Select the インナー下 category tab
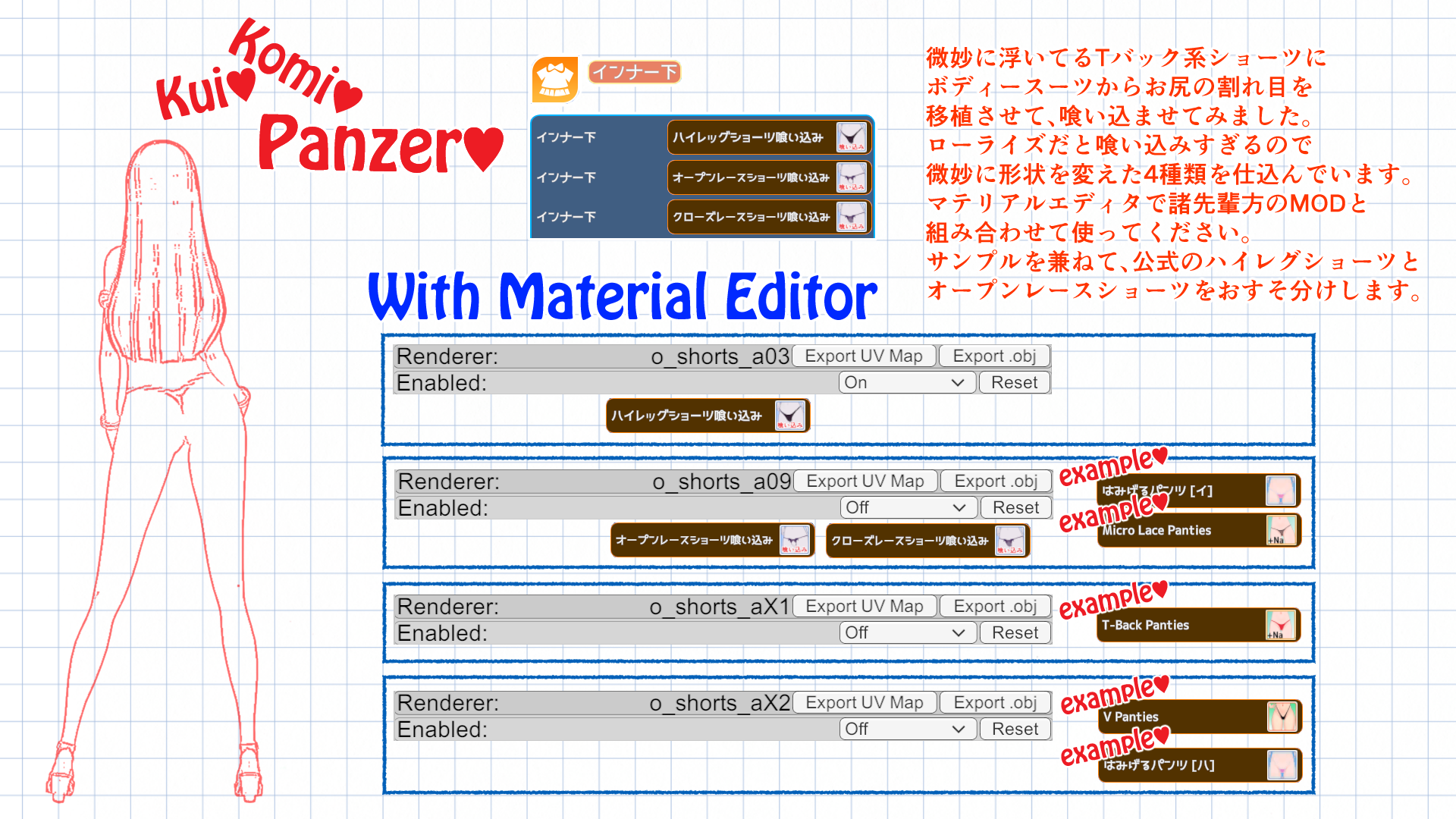The image size is (1456, 819). pos(634,72)
